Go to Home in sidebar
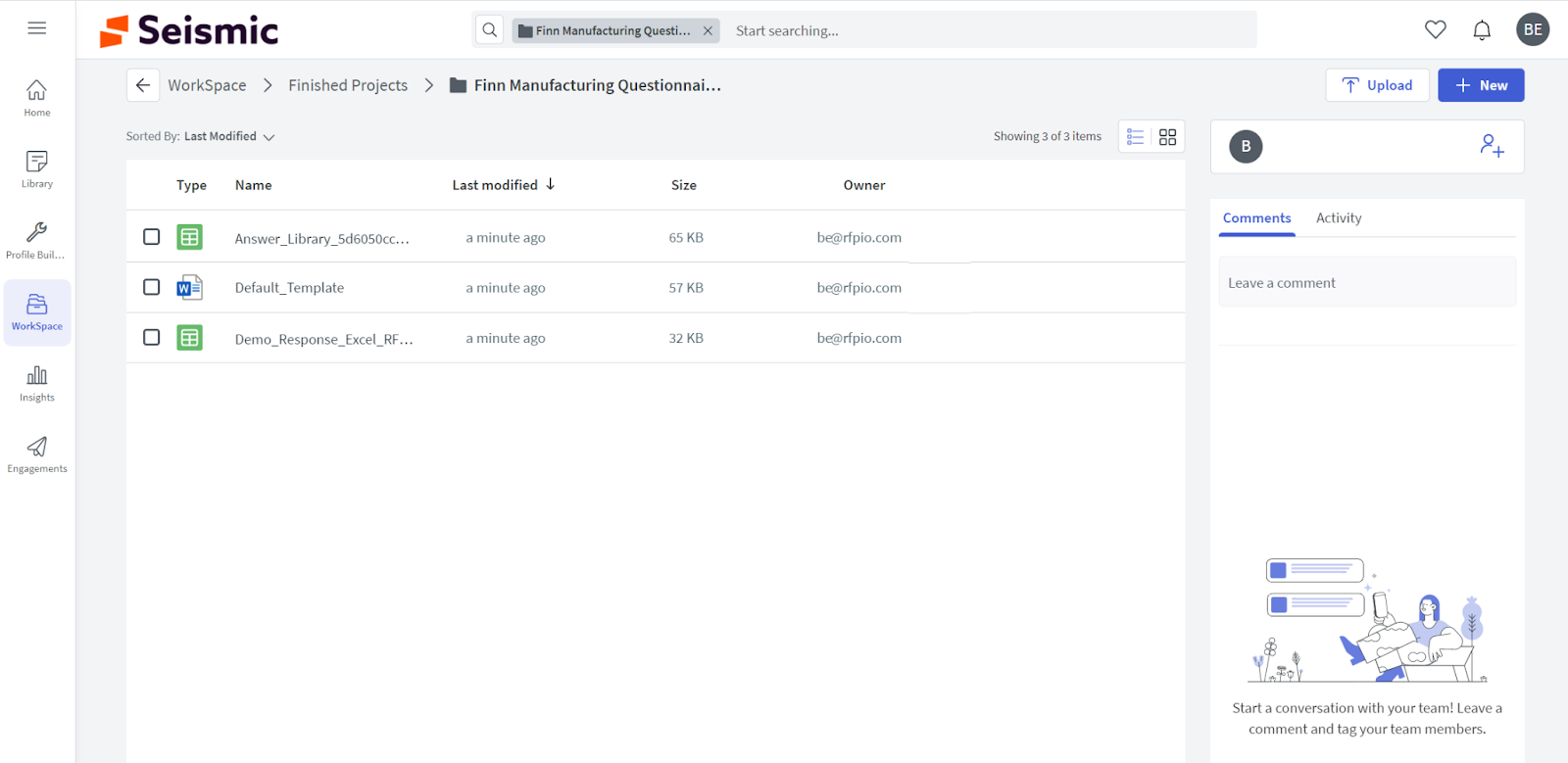Viewport: 1568px width, 763px height. coord(37,98)
